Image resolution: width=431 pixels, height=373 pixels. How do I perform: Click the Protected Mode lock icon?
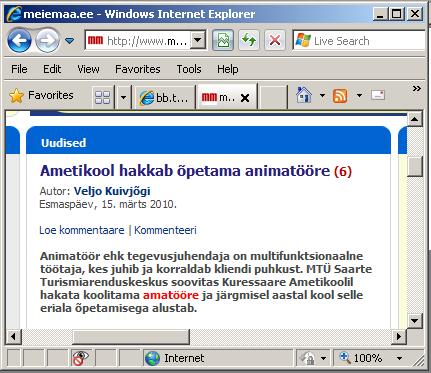[x=307, y=358]
